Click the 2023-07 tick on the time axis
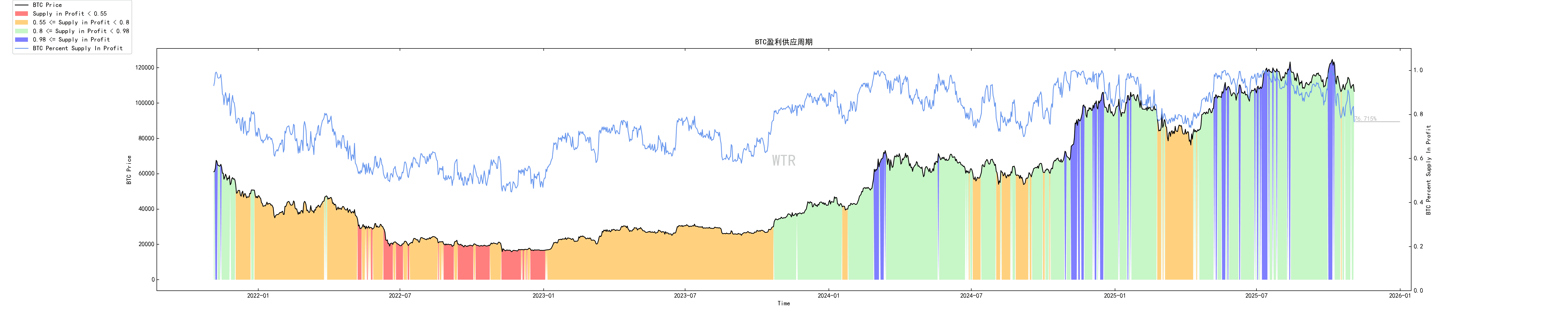Screen dimensions: 1568x323 click(x=685, y=296)
